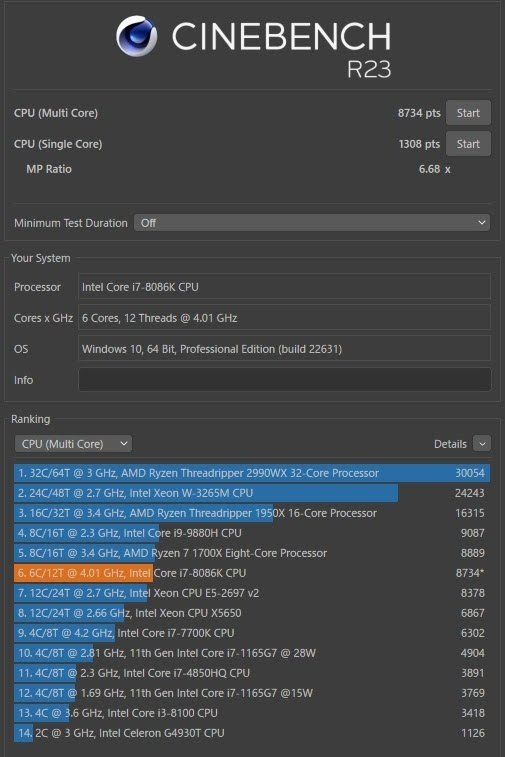Click the Processor field Intel Core i7-8086K
This screenshot has width=505, height=757.
point(284,287)
